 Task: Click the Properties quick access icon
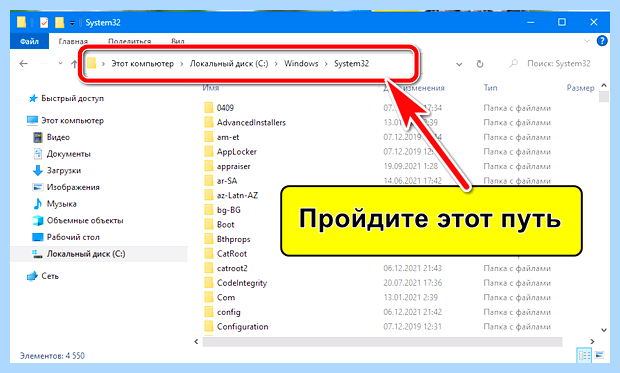click(x=44, y=23)
